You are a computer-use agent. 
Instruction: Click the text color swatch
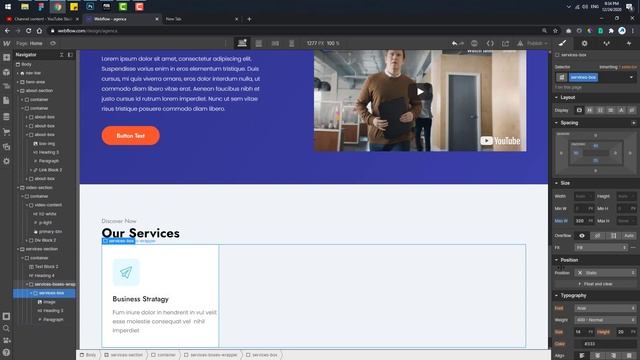tap(579, 344)
